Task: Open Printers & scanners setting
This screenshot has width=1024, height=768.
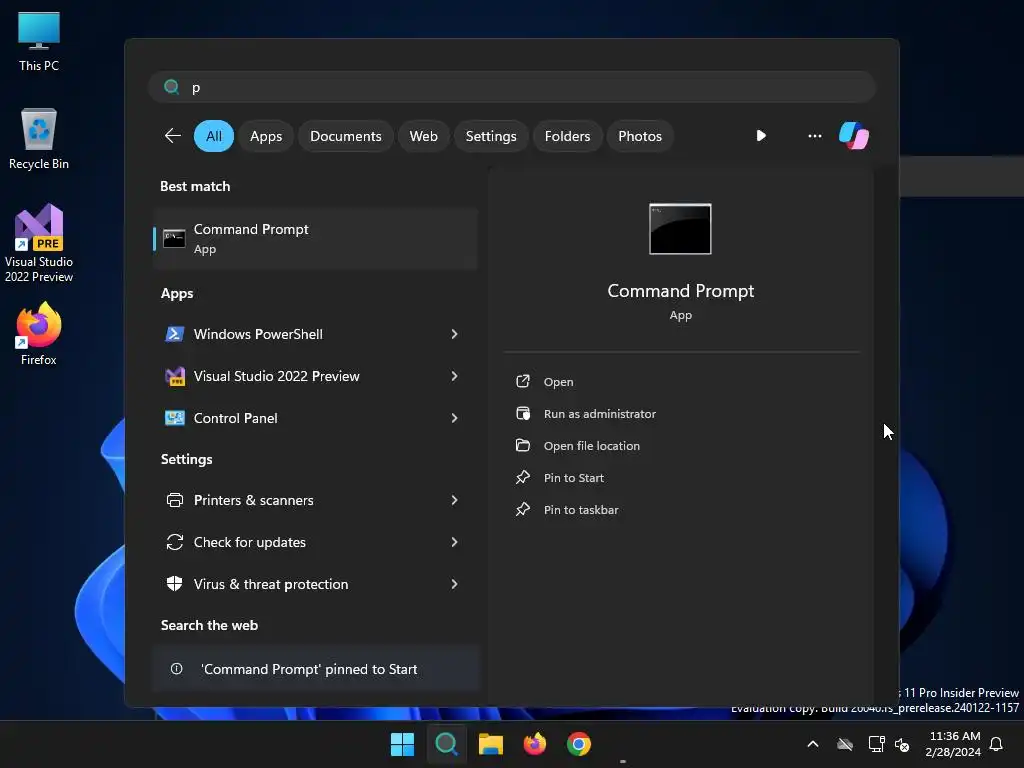Action: (x=315, y=500)
